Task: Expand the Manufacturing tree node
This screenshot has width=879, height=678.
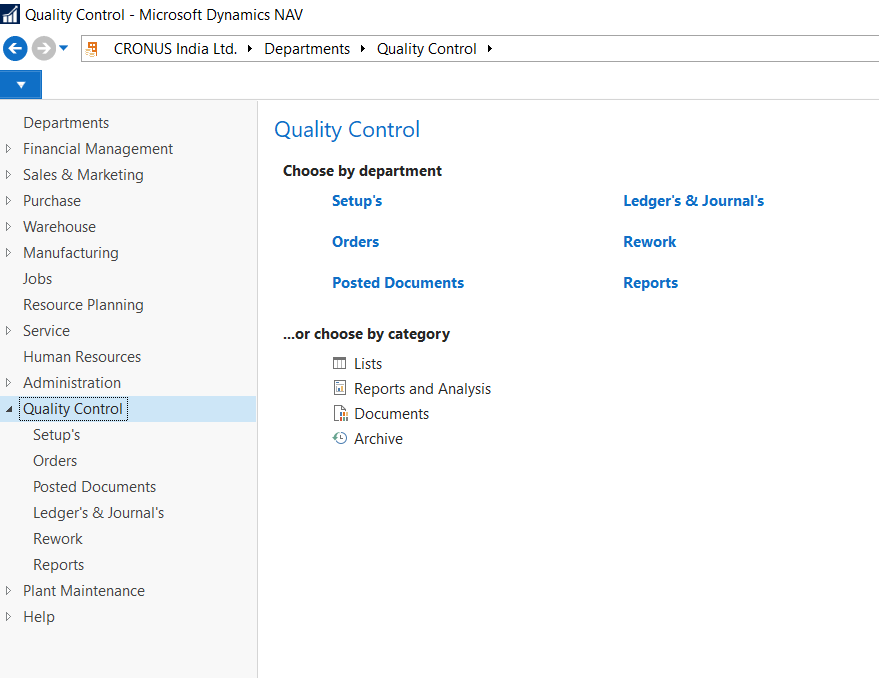Action: coord(8,252)
